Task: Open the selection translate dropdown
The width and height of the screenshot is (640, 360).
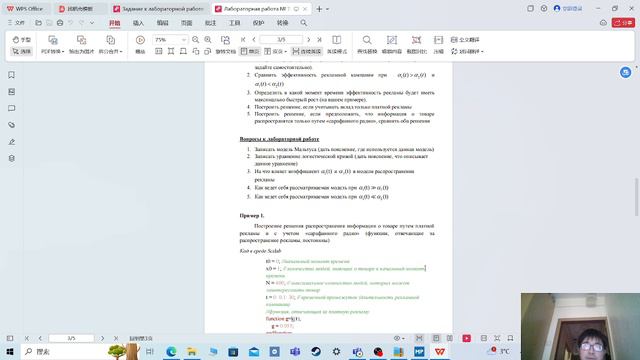Action: coord(467,51)
